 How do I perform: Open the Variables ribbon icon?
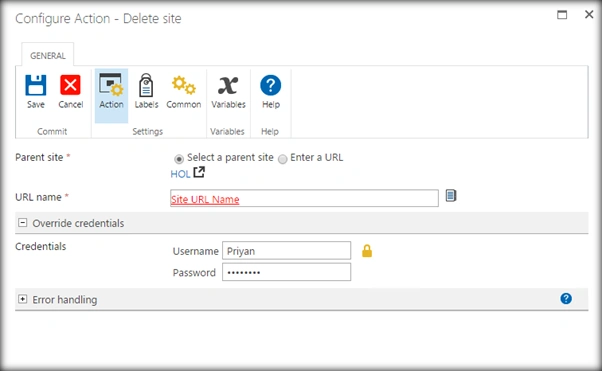pos(228,85)
